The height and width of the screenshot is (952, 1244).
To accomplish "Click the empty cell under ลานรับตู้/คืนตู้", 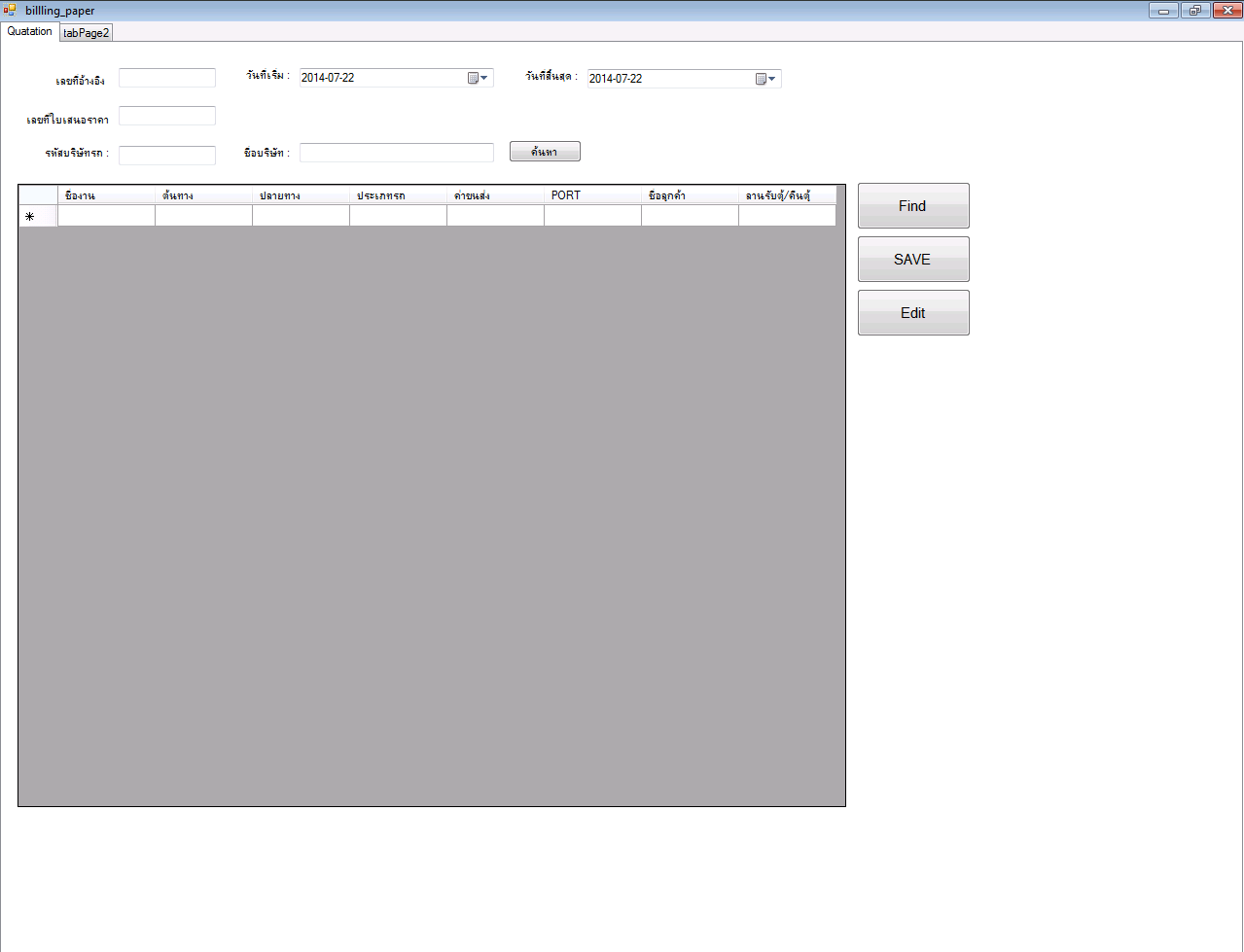I will click(787, 216).
